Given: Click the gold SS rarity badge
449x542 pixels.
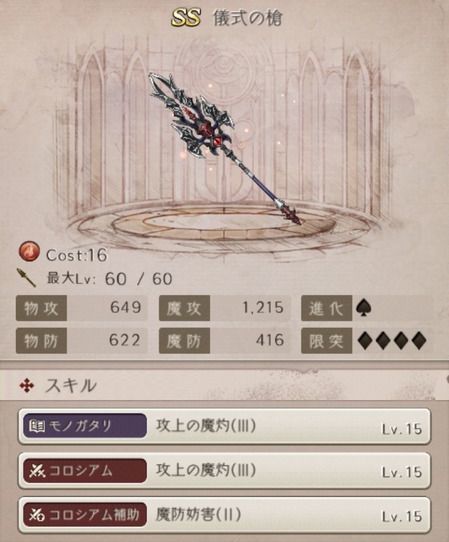Looking at the screenshot, I should coord(186,18).
